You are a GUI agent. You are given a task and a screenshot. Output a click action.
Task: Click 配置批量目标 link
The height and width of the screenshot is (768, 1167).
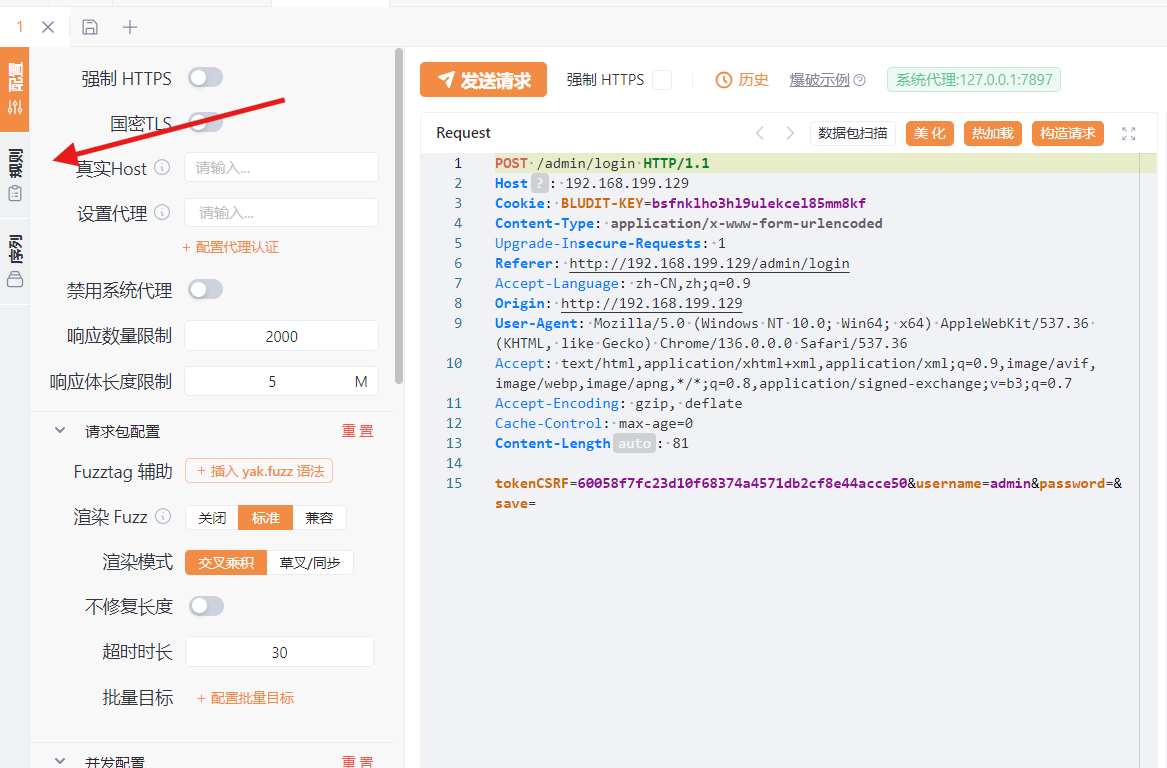(246, 698)
